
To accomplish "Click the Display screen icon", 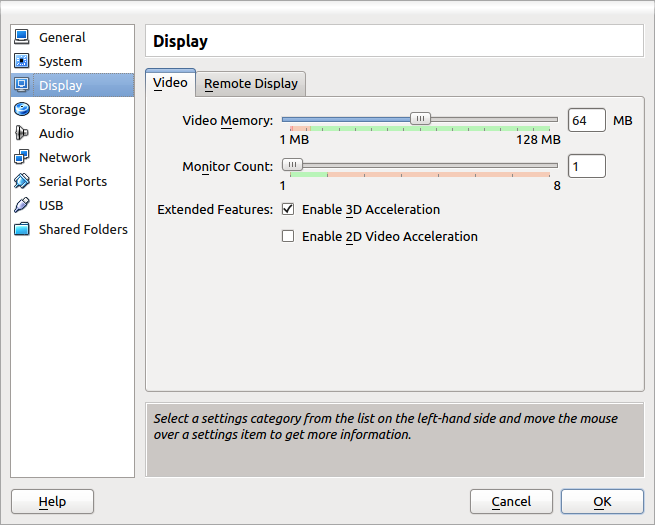I will (22, 85).
